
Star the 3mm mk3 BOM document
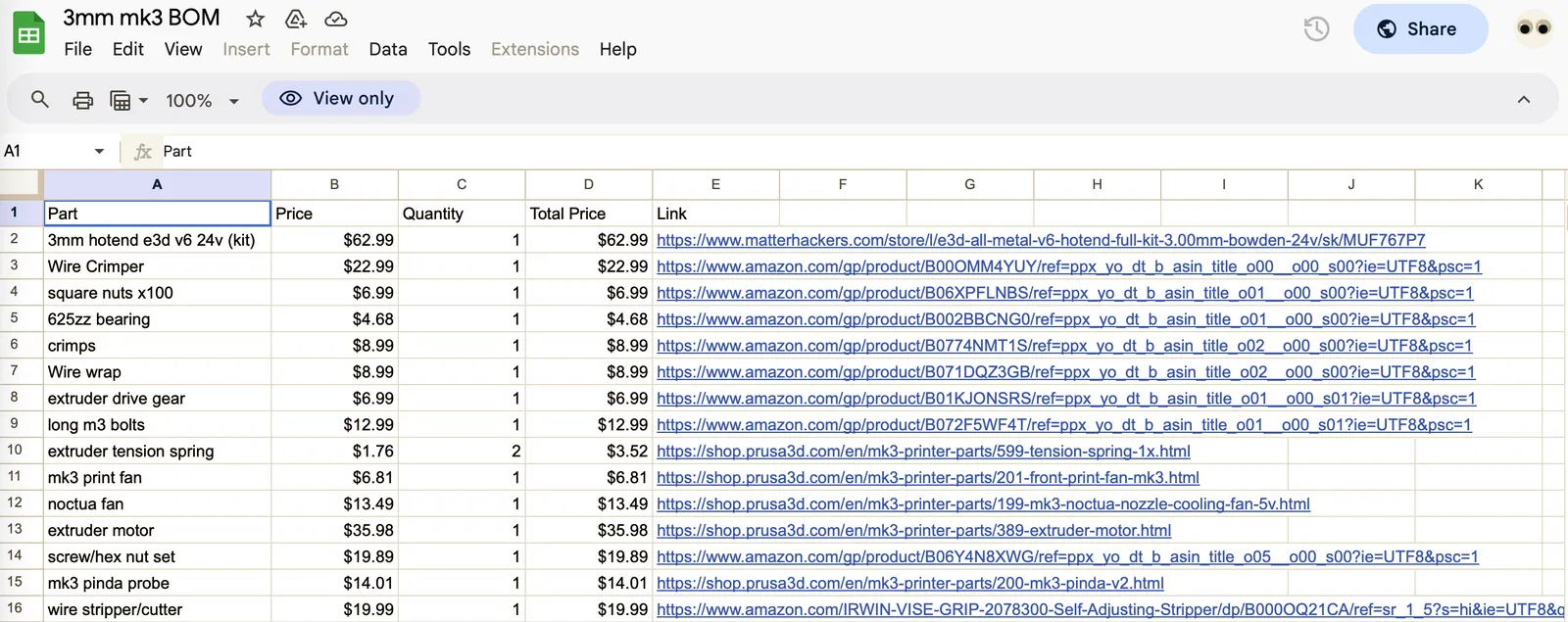256,19
